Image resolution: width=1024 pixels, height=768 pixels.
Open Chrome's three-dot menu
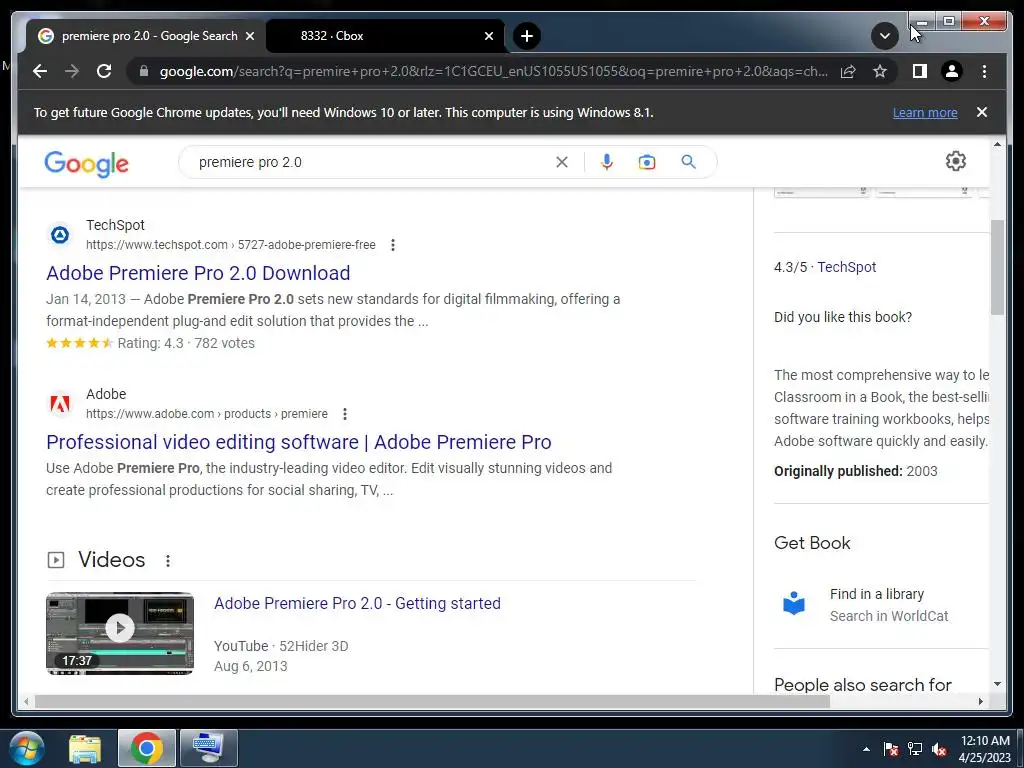pos(984,71)
